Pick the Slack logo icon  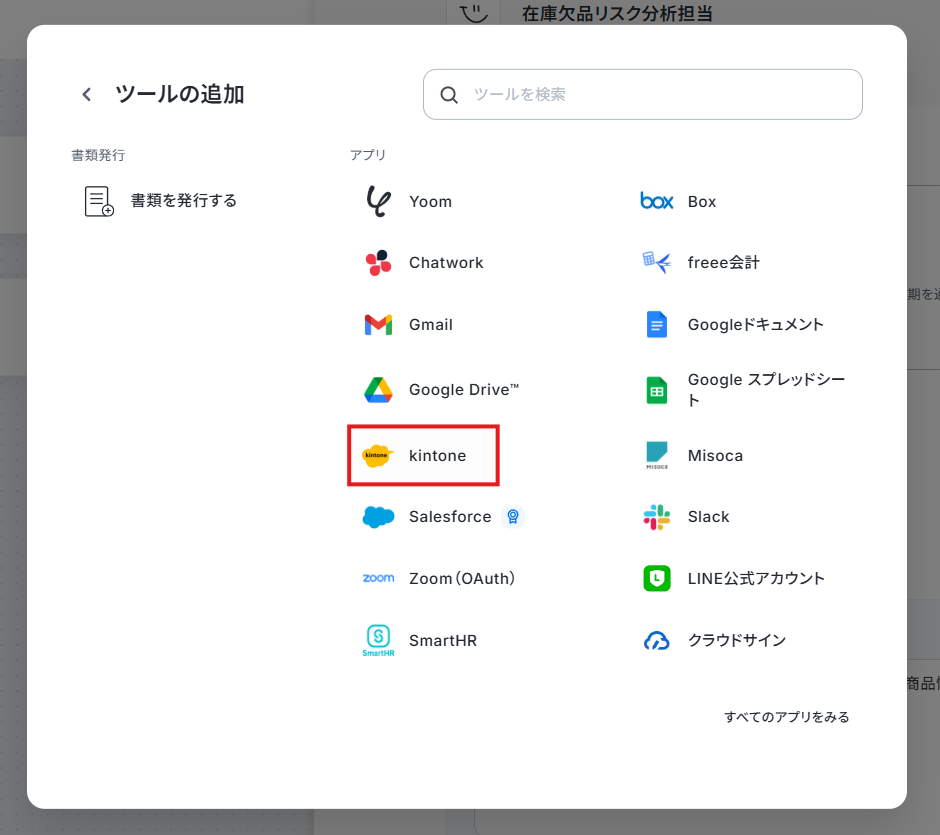(x=657, y=517)
